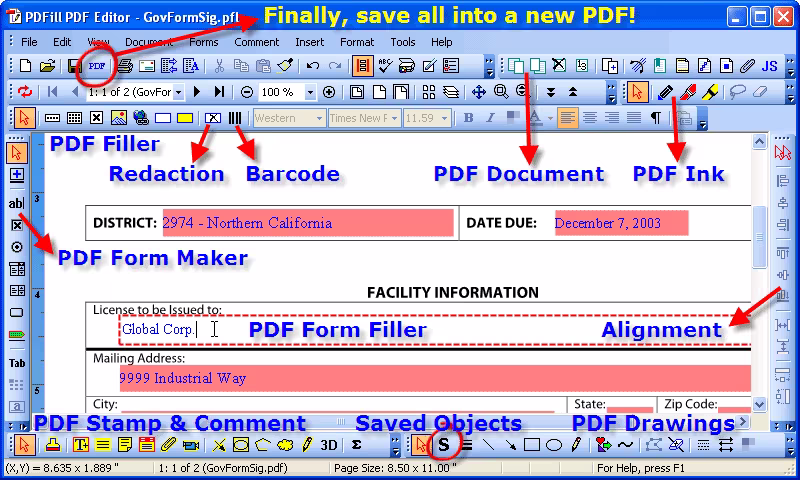Click the Attach file paperclip icon top toolbar
This screenshot has width=800, height=480.
coord(747,66)
